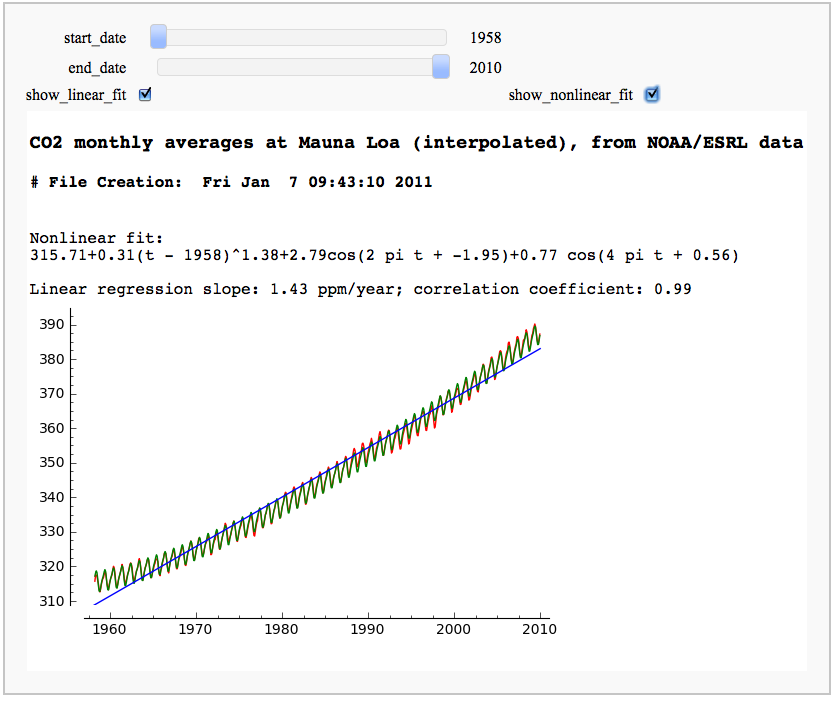Click the 390 label on the y-axis

(x=52, y=325)
